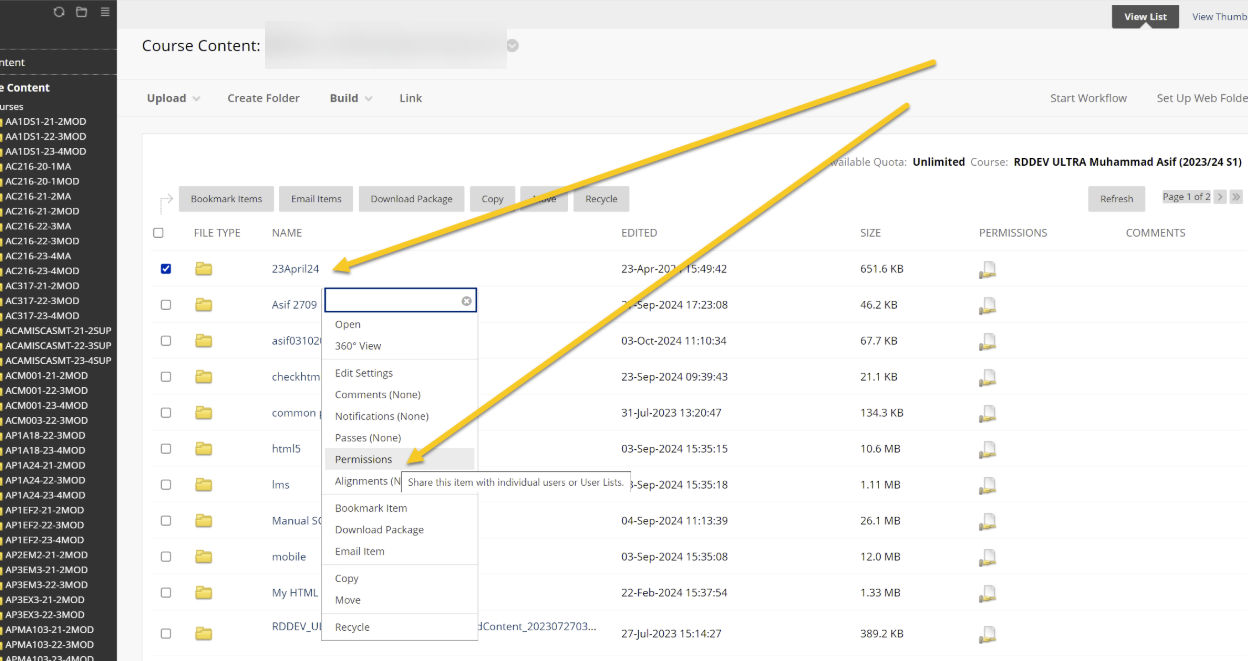Check the checkbox for the lms folder
Viewport: 1248px width, 661px height.
coord(166,485)
